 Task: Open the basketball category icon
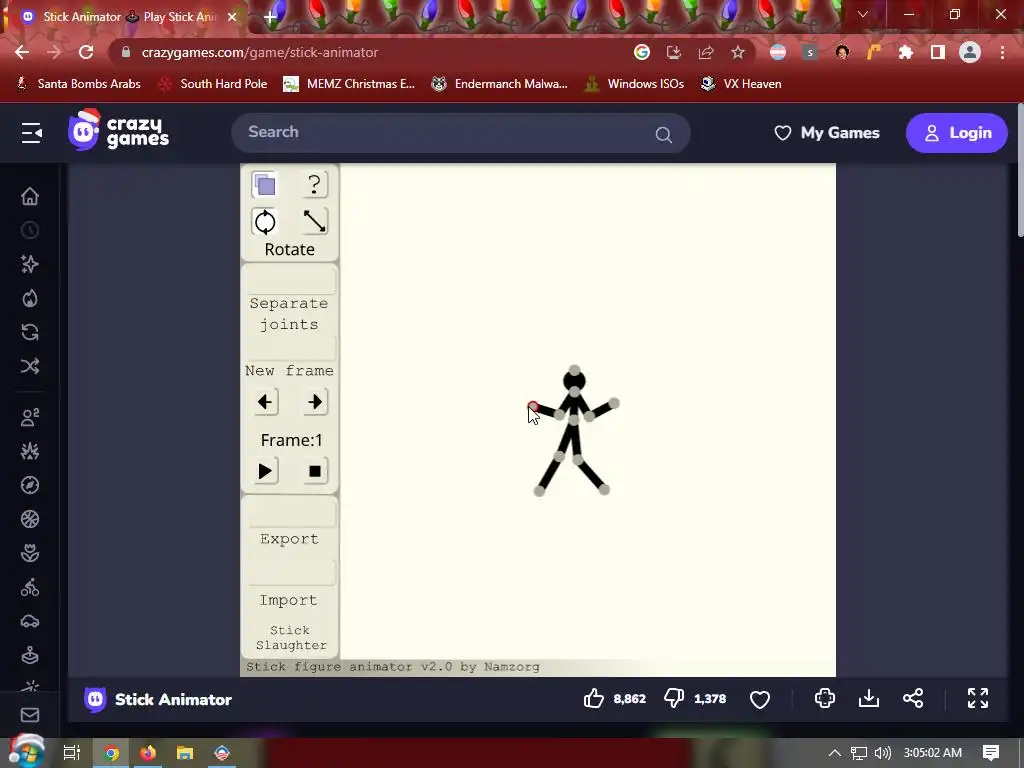pos(30,519)
